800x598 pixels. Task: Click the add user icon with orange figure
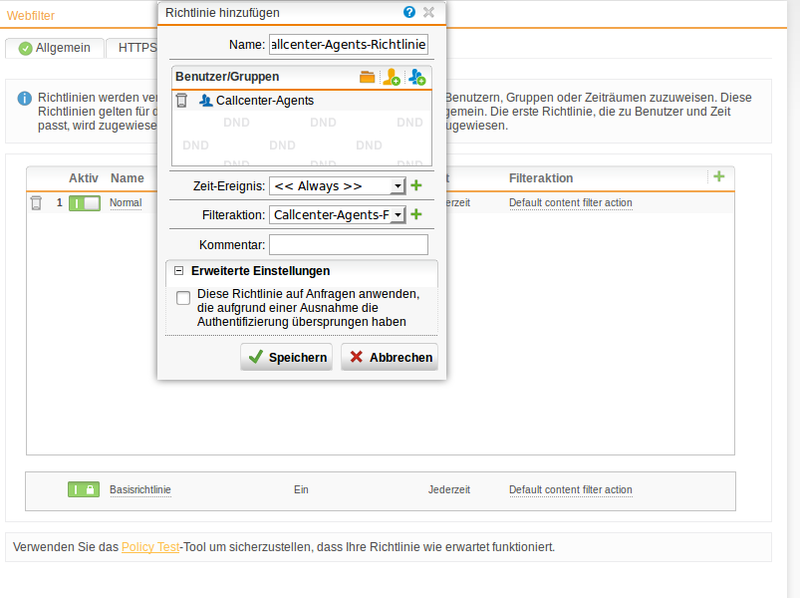click(393, 76)
